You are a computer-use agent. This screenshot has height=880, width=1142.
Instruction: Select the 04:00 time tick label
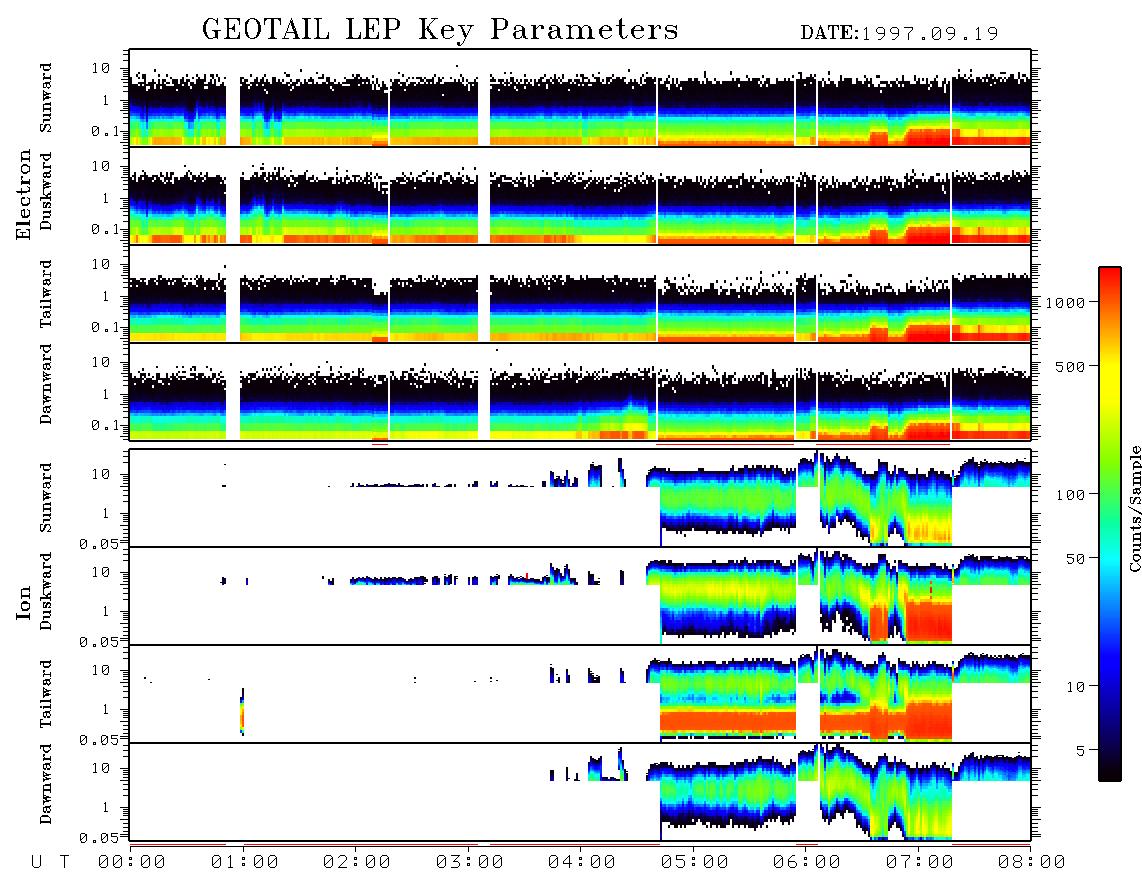tap(582, 862)
